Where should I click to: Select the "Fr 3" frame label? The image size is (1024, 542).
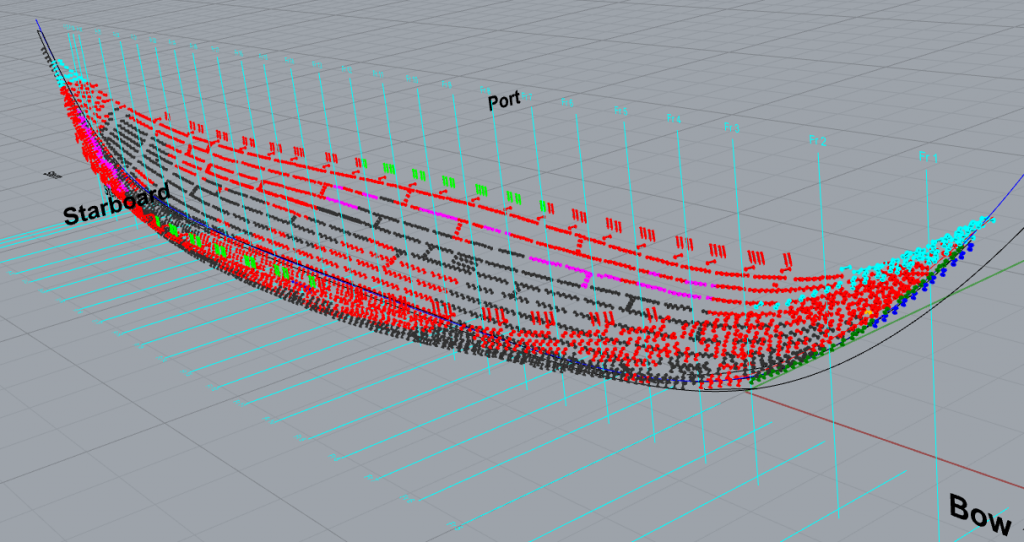point(732,128)
